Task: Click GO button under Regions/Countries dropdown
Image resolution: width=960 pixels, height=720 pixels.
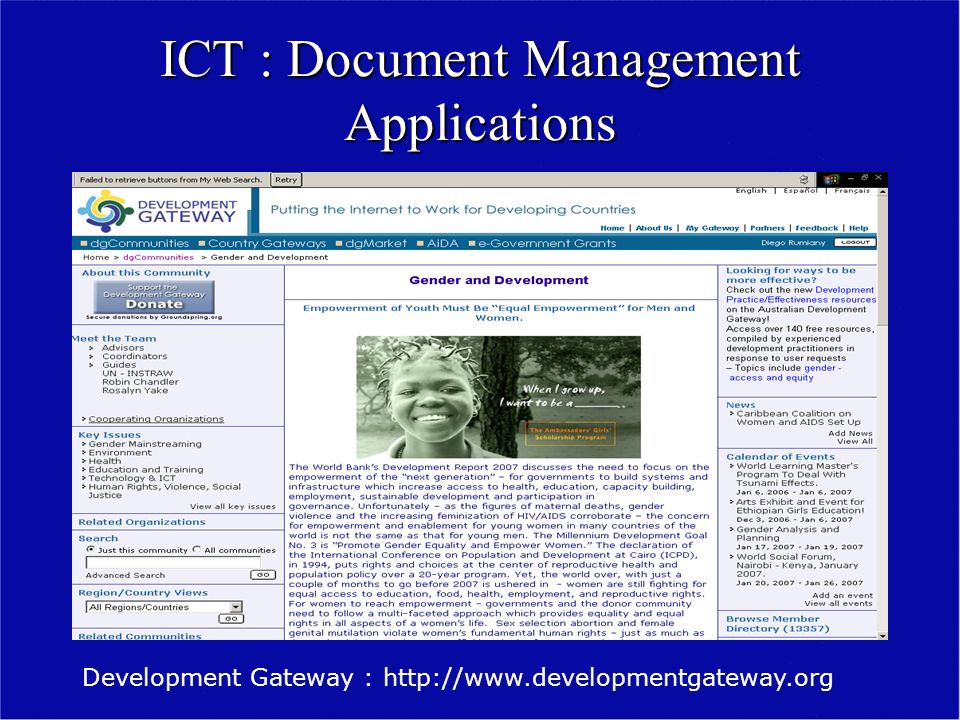Action: [x=231, y=619]
